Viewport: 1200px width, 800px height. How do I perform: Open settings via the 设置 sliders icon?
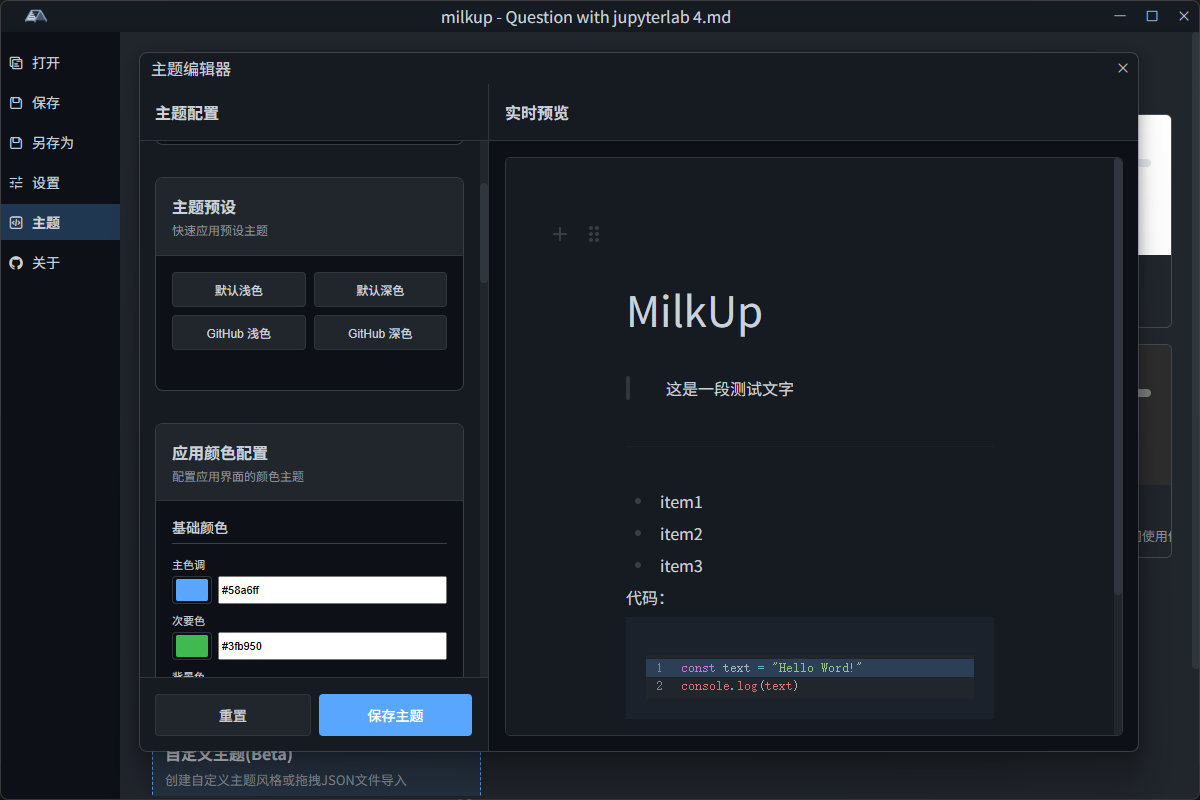click(14, 182)
